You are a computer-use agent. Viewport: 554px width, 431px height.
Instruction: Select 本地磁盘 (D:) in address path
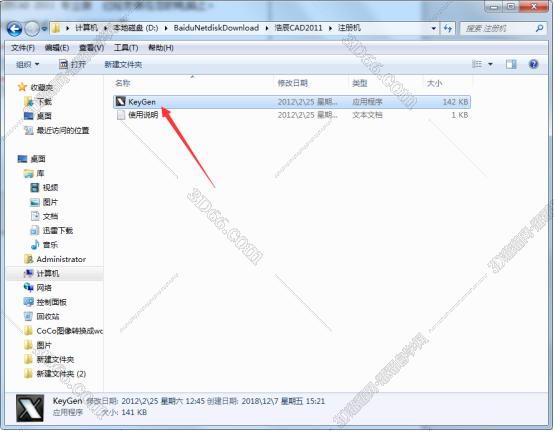pos(136,28)
